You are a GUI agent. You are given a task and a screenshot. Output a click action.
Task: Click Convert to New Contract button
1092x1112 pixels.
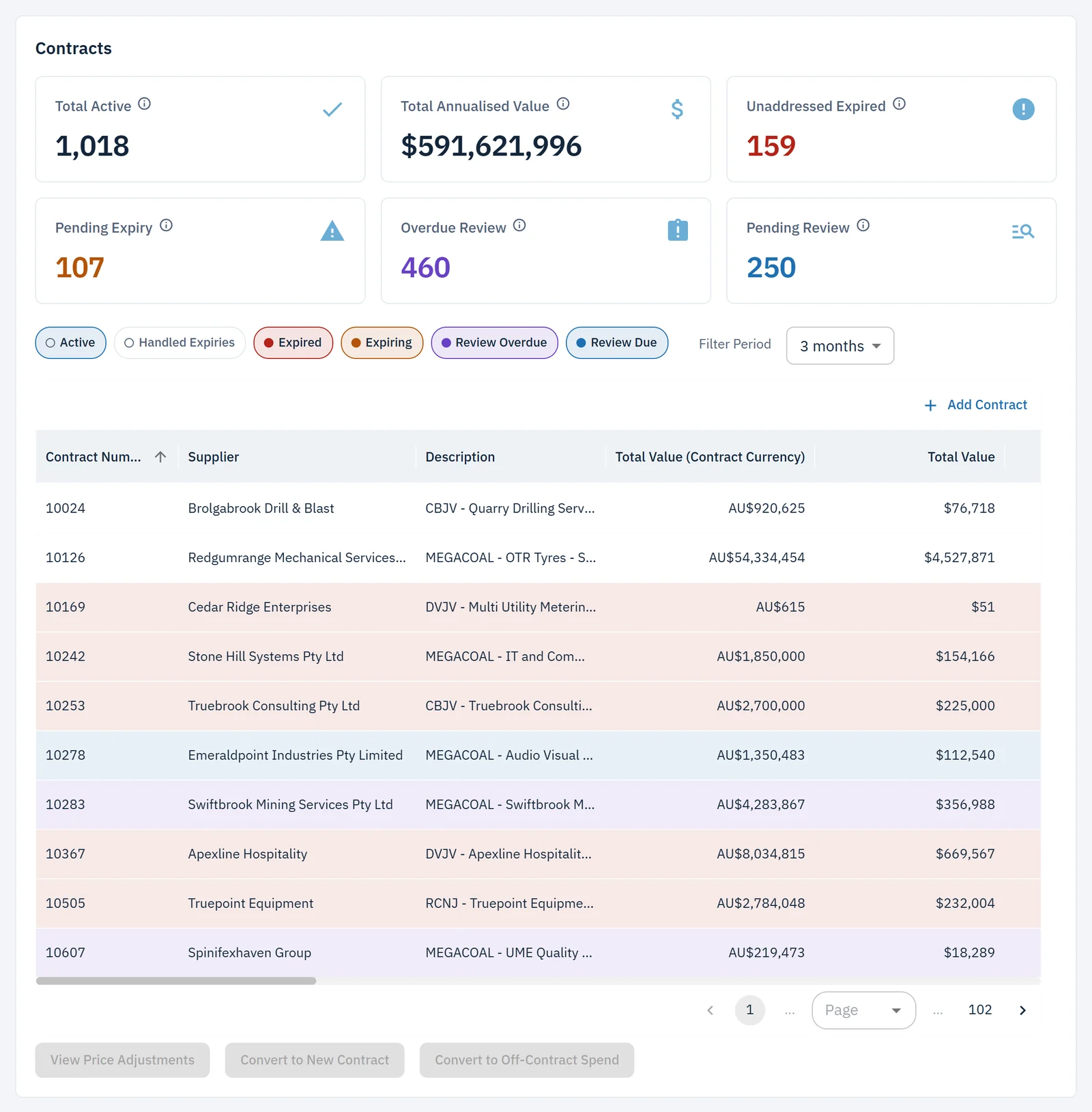315,1060
